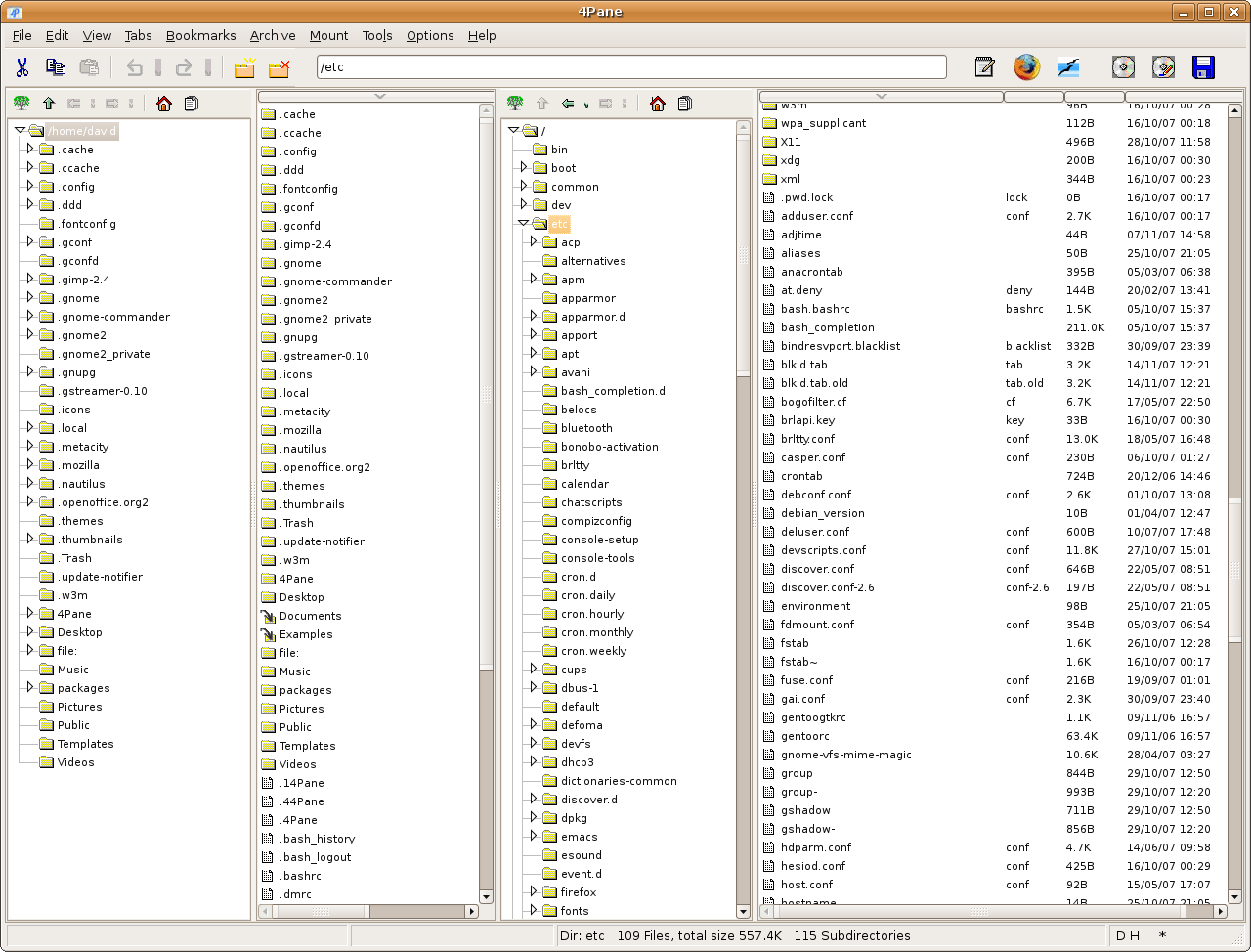The image size is (1251, 952).
Task: Launch Firefox from the right toolbar
Action: tap(1026, 66)
